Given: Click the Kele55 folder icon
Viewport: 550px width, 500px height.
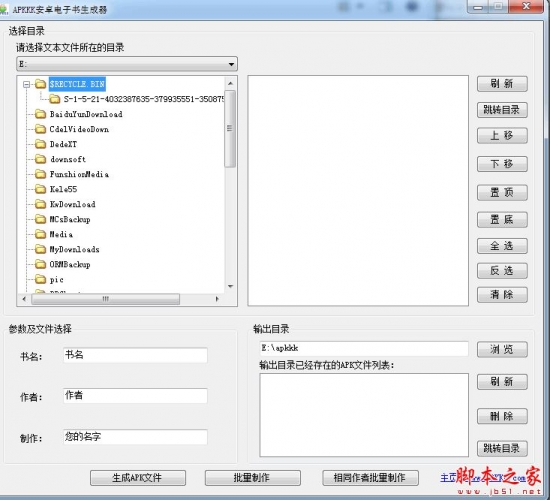Looking at the screenshot, I should (41, 189).
